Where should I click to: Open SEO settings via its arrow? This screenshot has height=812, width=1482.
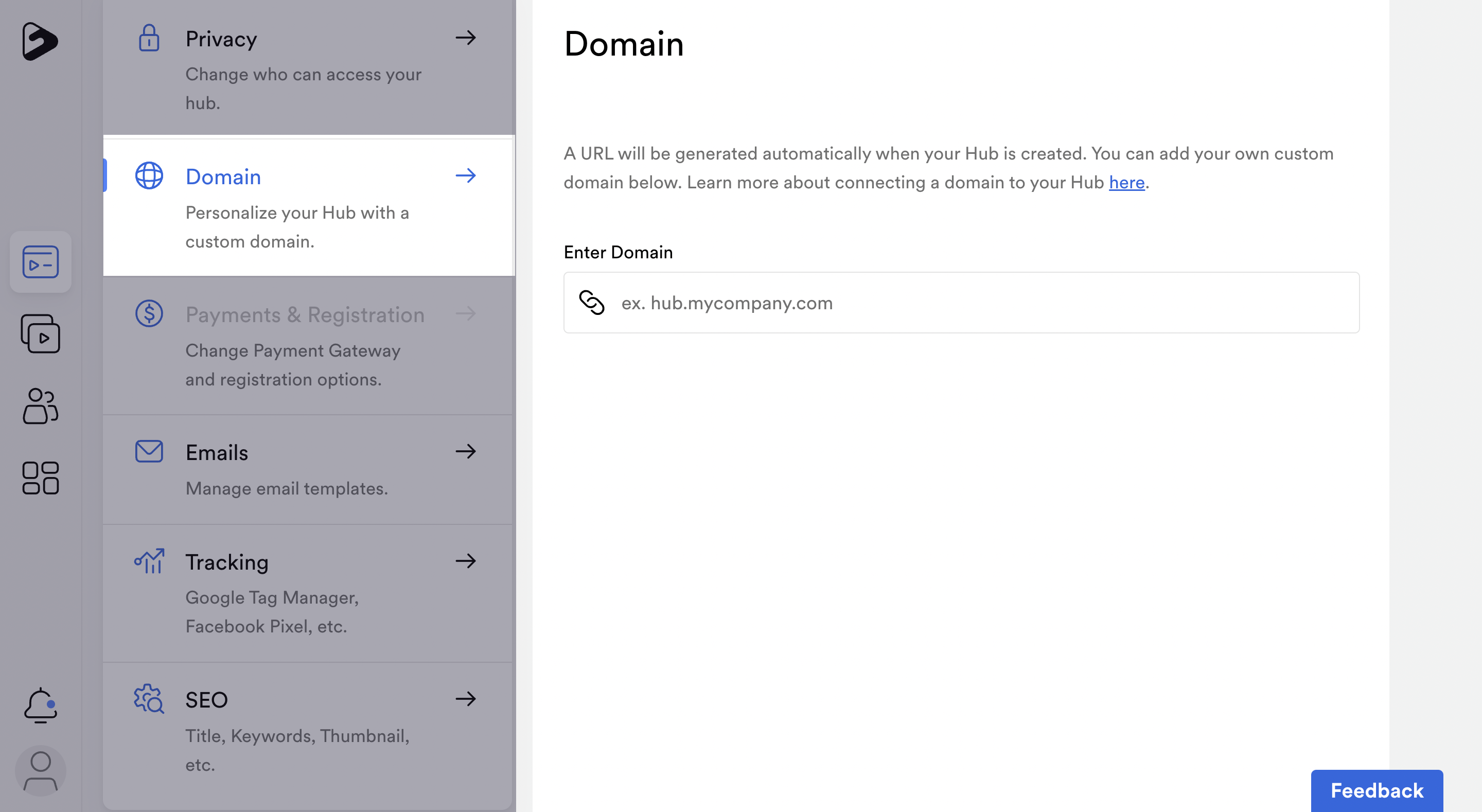coord(465,699)
